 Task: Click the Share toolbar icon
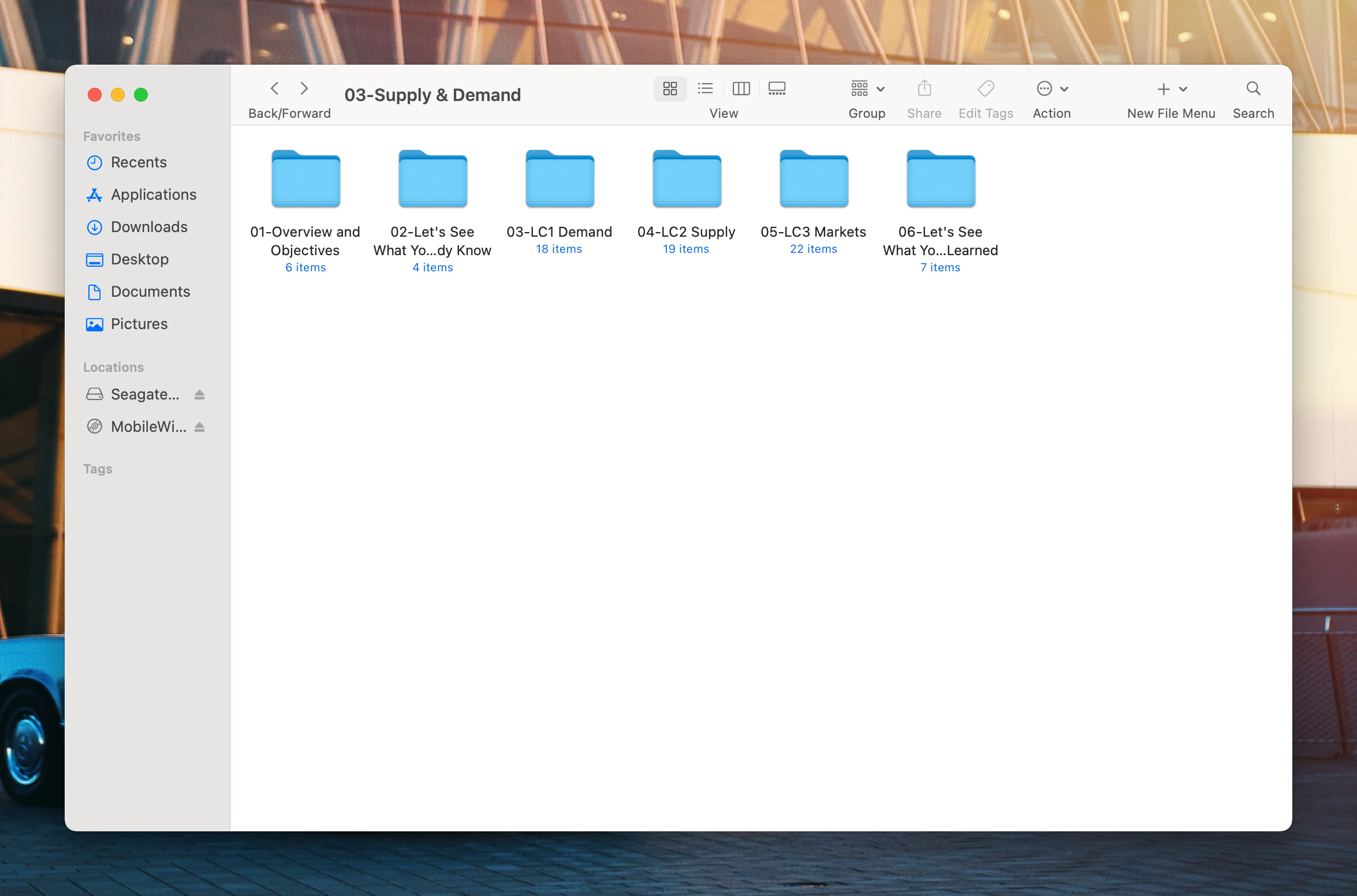pos(924,88)
